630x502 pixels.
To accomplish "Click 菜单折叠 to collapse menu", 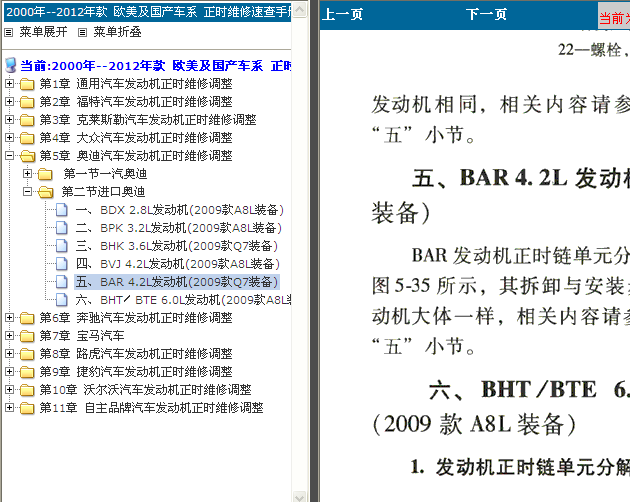I will [x=117, y=32].
